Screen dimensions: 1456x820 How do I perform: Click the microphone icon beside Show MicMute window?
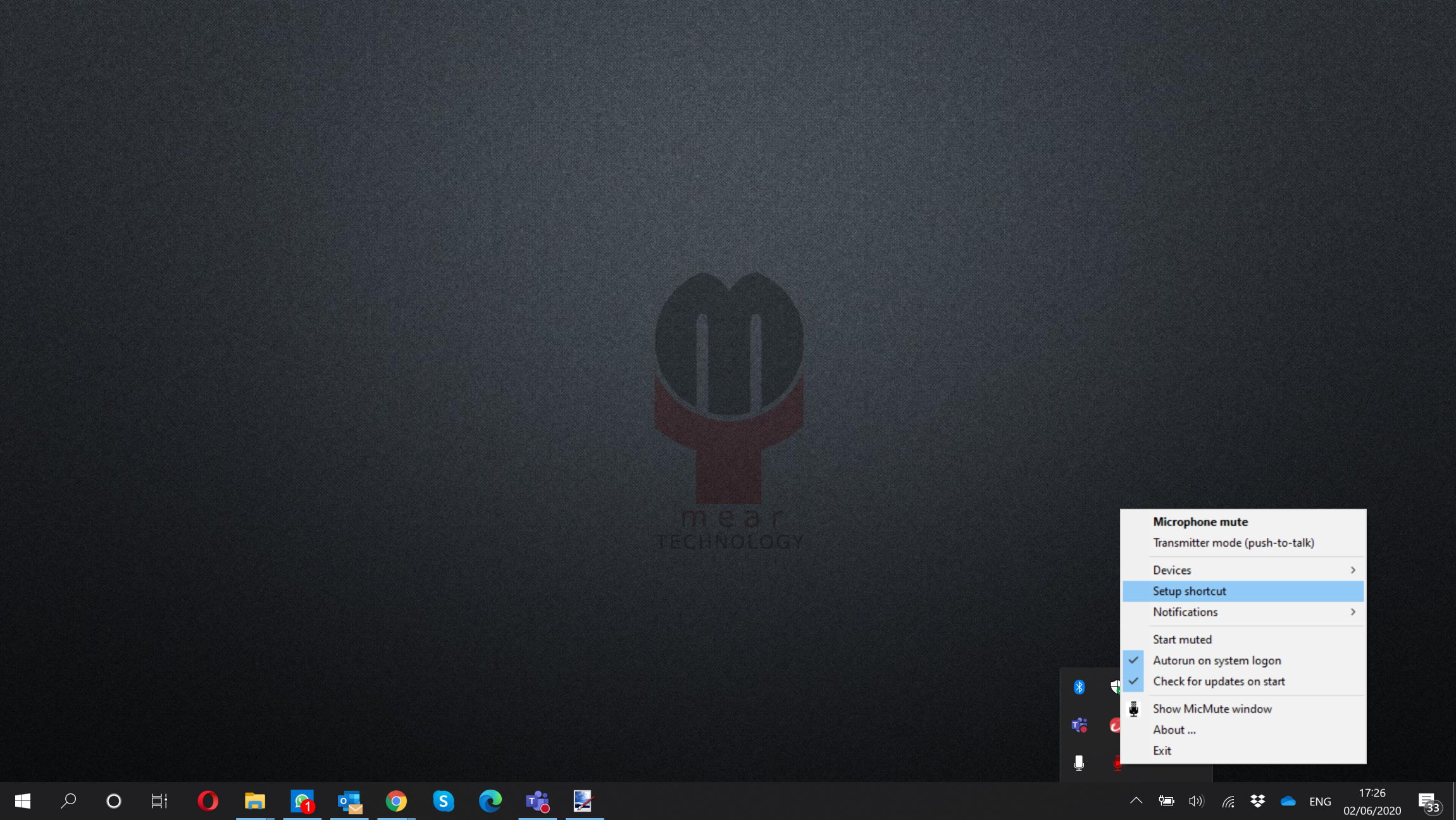pyautogui.click(x=1133, y=709)
